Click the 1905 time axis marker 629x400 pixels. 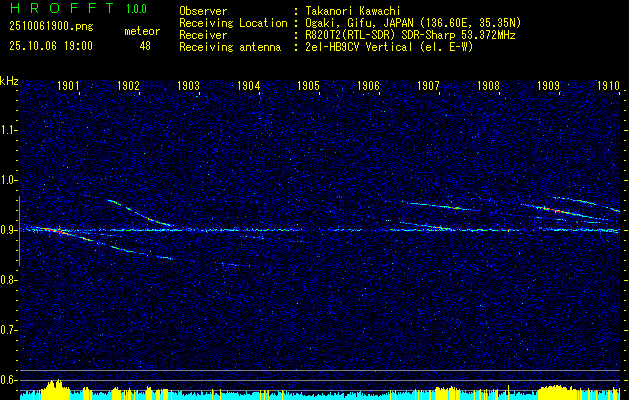(308, 85)
